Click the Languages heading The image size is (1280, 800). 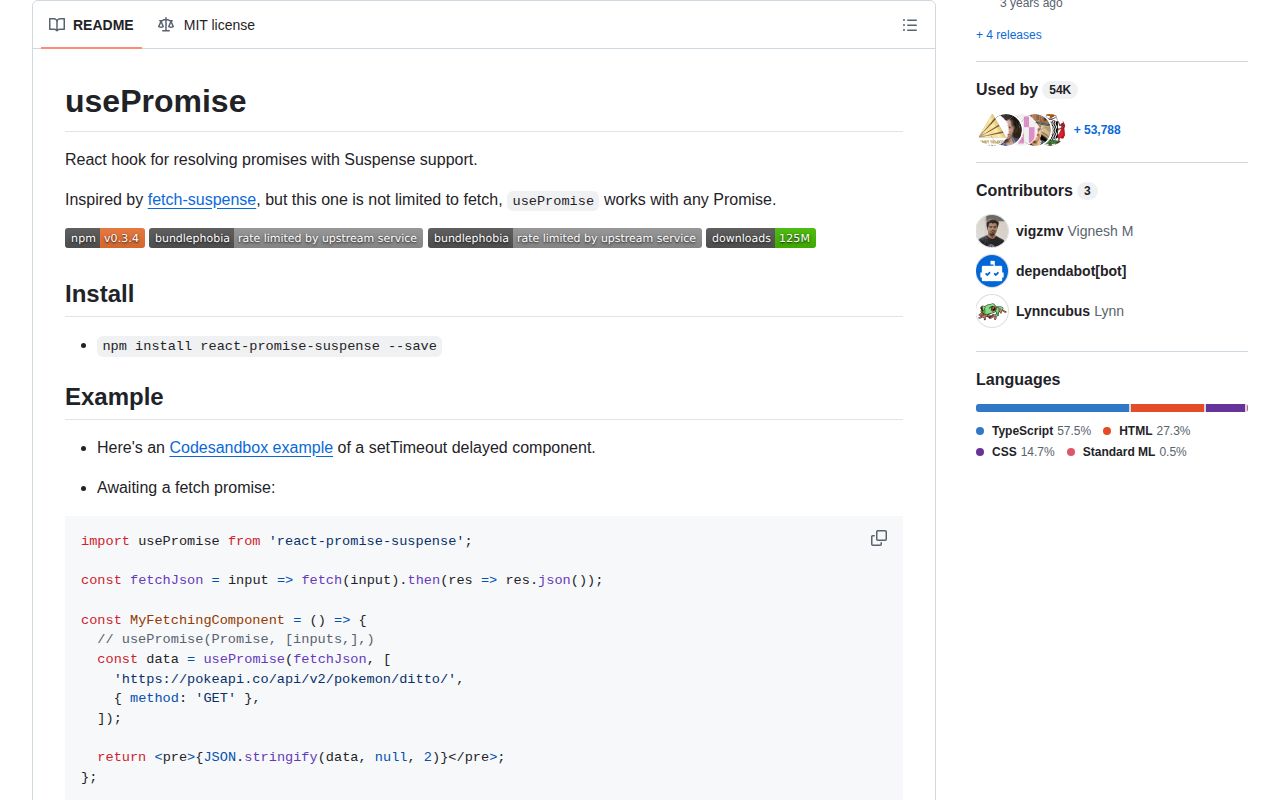tap(1018, 380)
